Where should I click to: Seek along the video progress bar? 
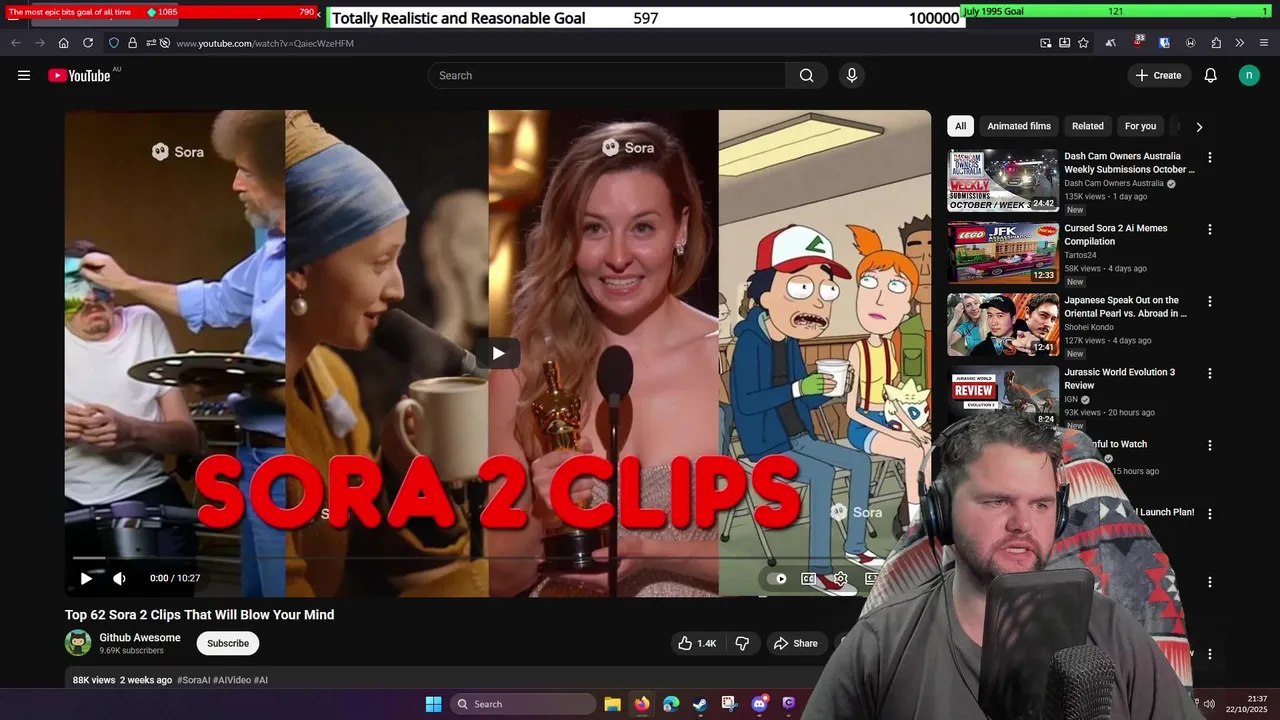498,557
